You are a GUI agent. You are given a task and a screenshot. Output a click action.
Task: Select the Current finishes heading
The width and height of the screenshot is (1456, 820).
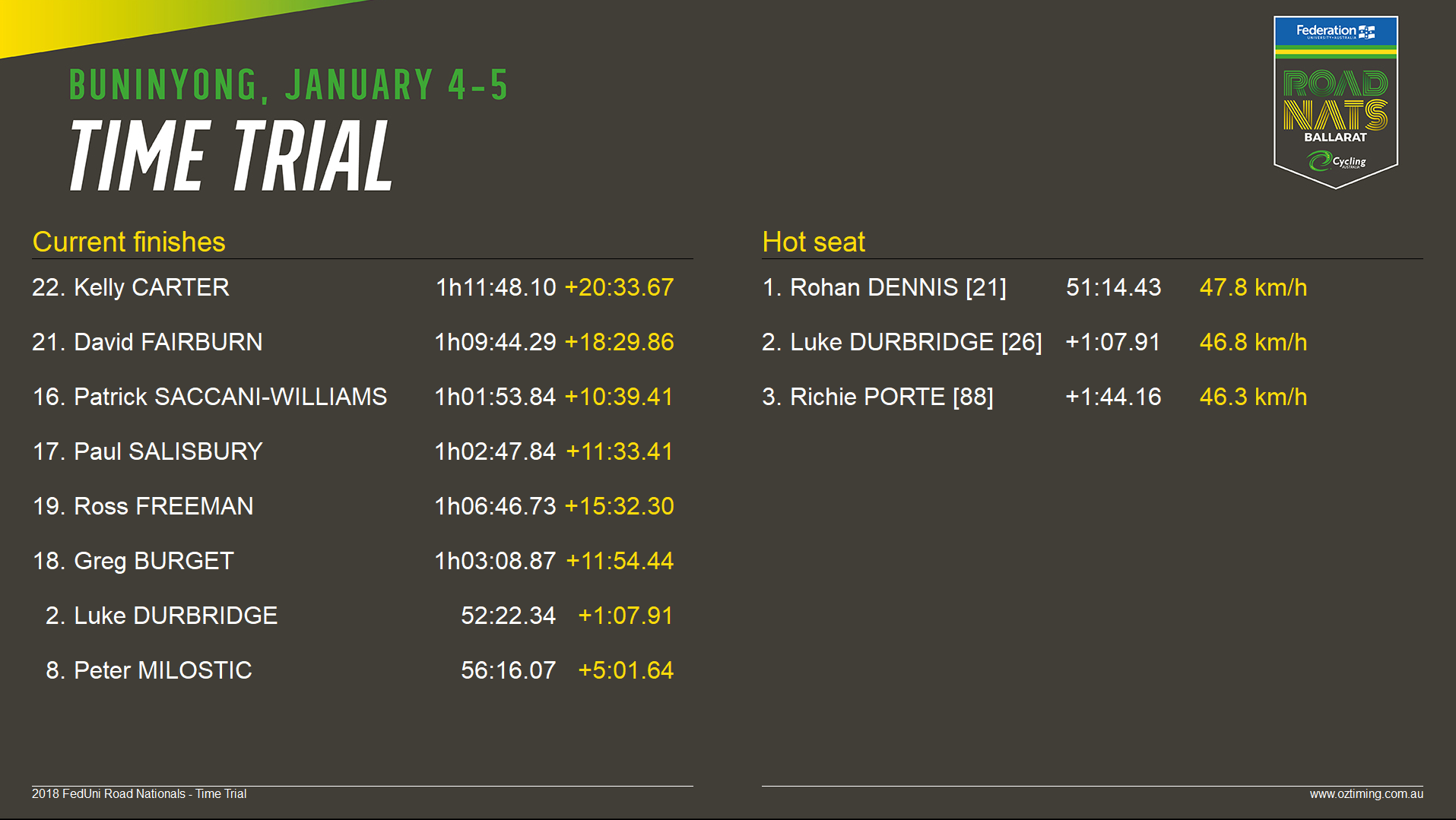point(128,242)
